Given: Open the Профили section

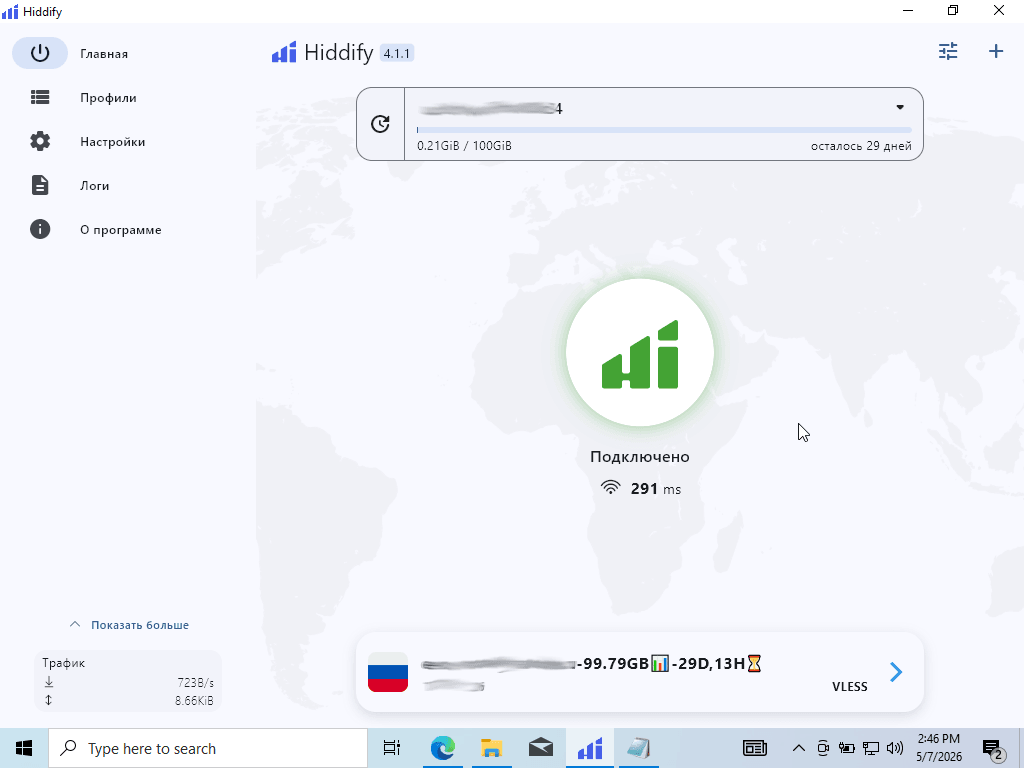Looking at the screenshot, I should click(108, 97).
